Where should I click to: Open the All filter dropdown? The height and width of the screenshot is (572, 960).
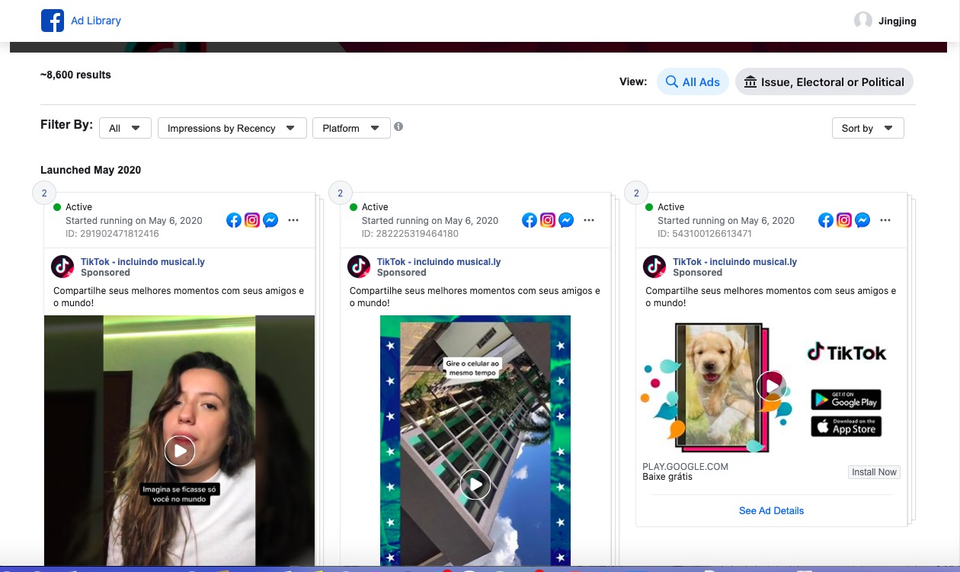click(125, 128)
